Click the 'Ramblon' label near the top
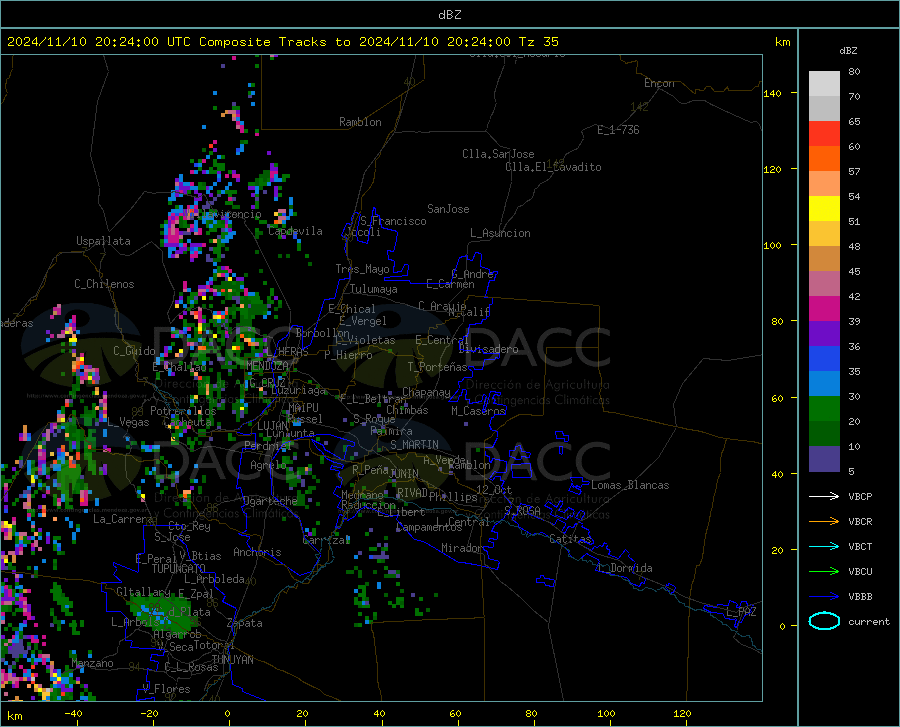Screen dimensions: 900x727 coord(360,122)
